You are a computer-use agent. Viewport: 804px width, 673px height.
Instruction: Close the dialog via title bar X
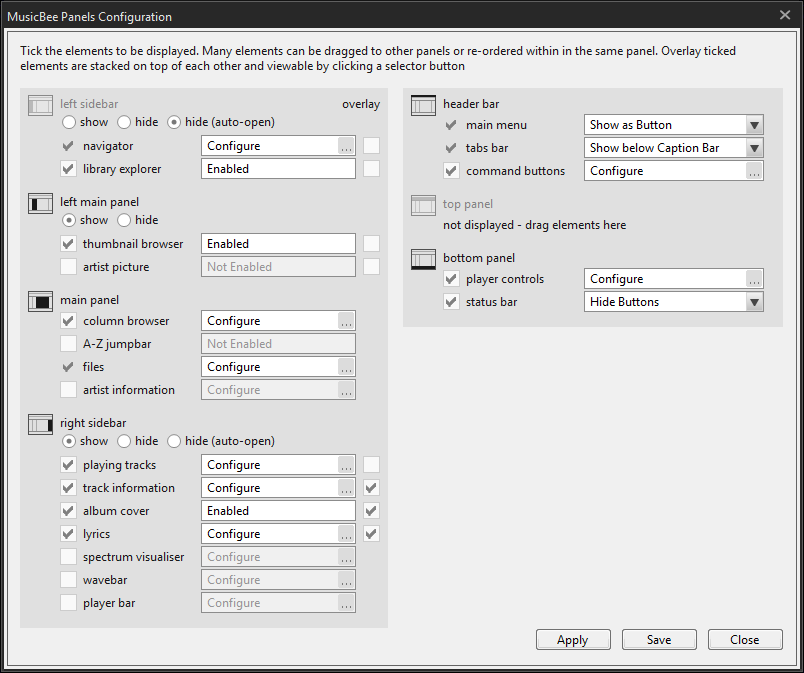[x=785, y=15]
